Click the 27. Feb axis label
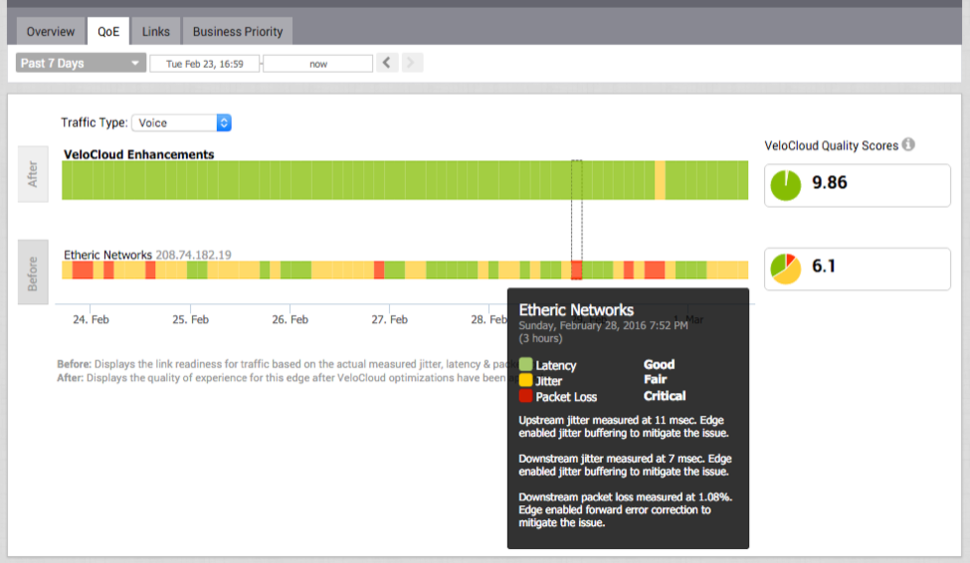 [x=390, y=319]
